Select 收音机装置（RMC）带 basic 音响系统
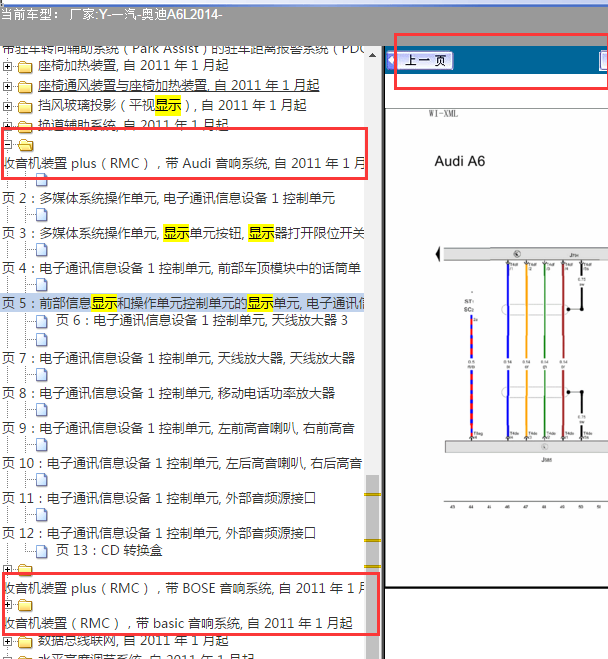 point(178,623)
